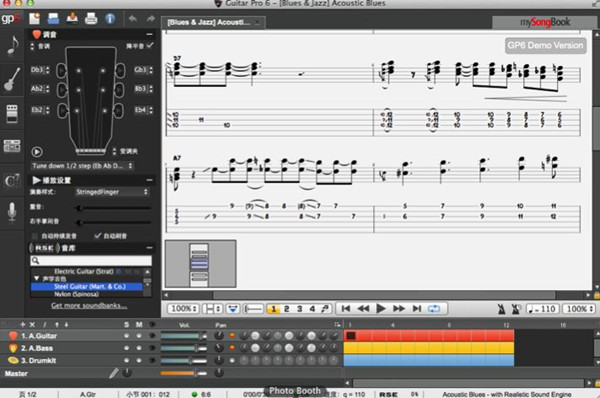
Task: Open the mySongBook tab
Action: point(545,23)
